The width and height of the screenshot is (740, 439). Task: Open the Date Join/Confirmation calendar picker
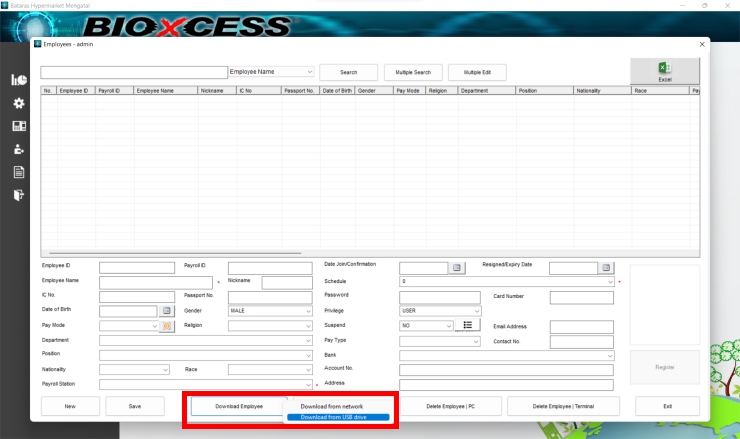click(x=456, y=268)
